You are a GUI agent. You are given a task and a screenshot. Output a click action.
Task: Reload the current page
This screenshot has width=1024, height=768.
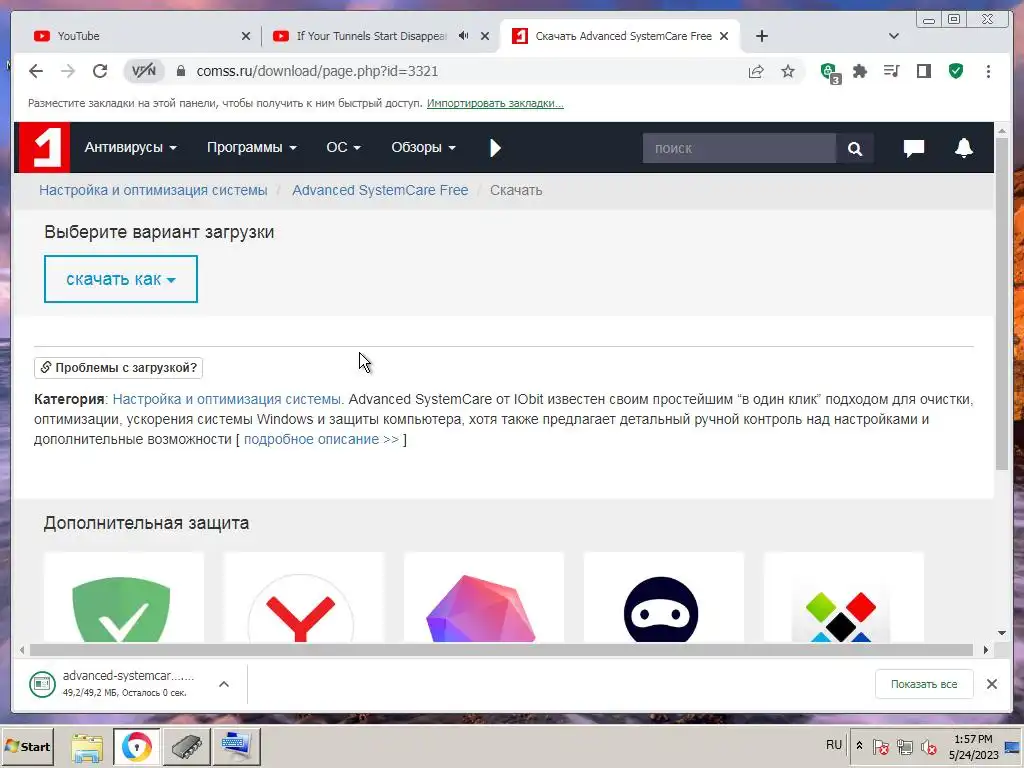pyautogui.click(x=100, y=71)
